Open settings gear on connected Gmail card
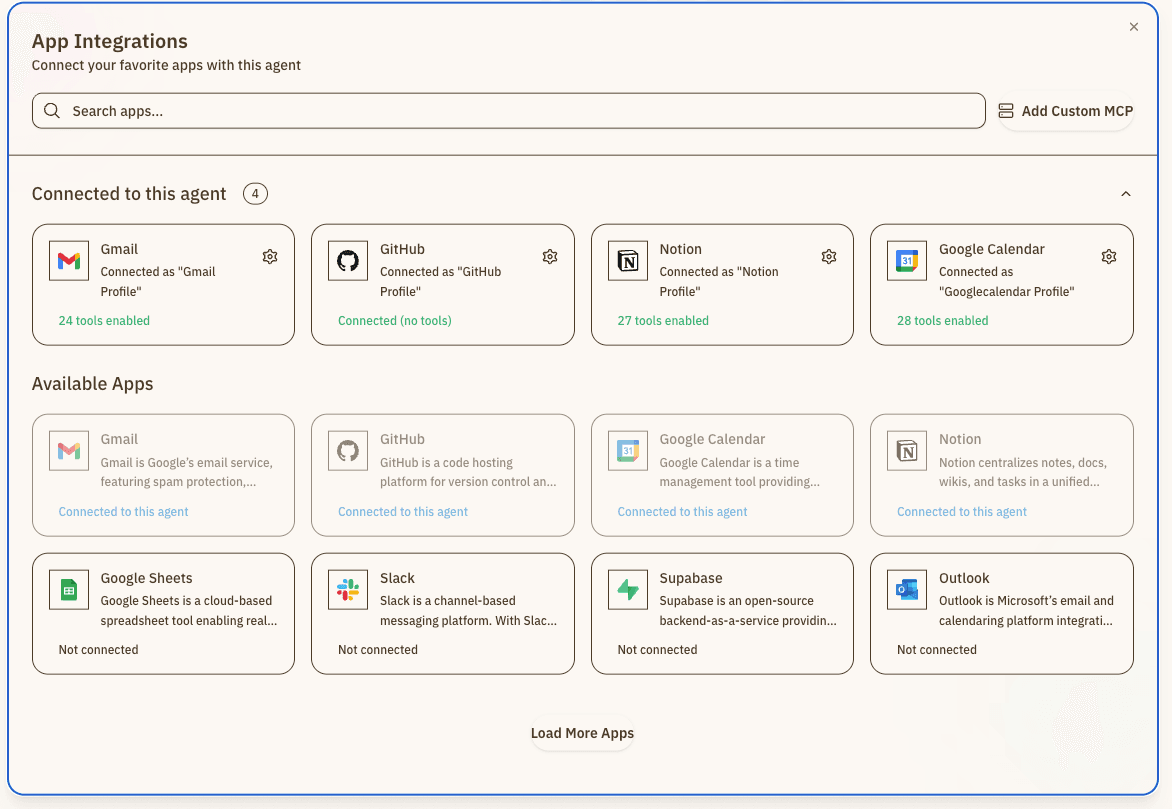The height and width of the screenshot is (809, 1172). 270,257
